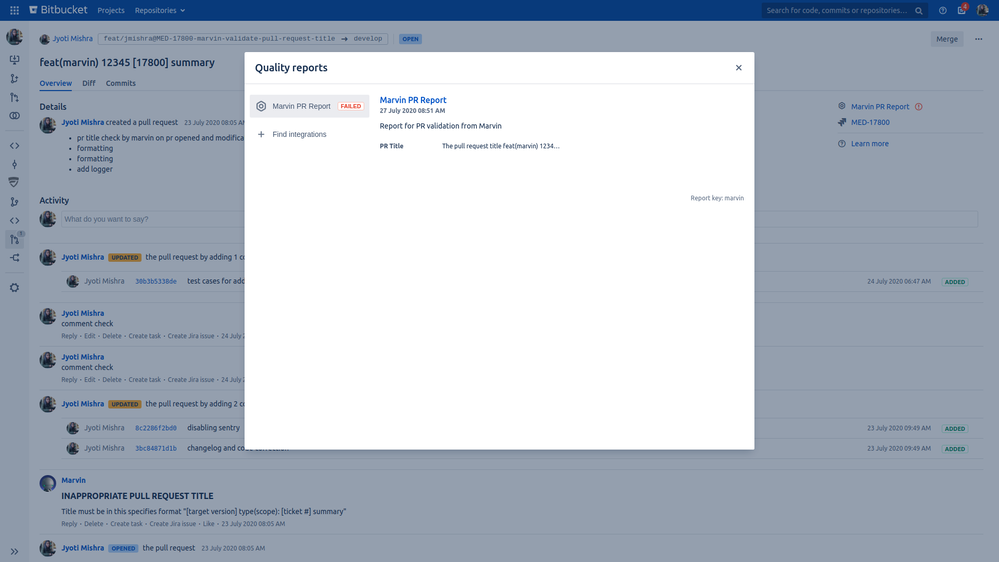Click the Create pull request sidebar icon
This screenshot has width=999, height=562.
pos(14,97)
